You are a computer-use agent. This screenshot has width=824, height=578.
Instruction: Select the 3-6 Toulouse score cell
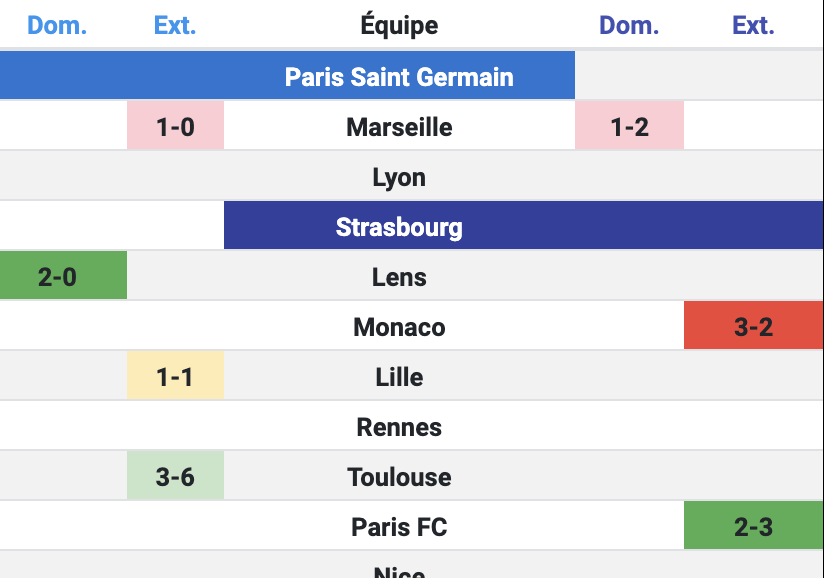point(175,477)
